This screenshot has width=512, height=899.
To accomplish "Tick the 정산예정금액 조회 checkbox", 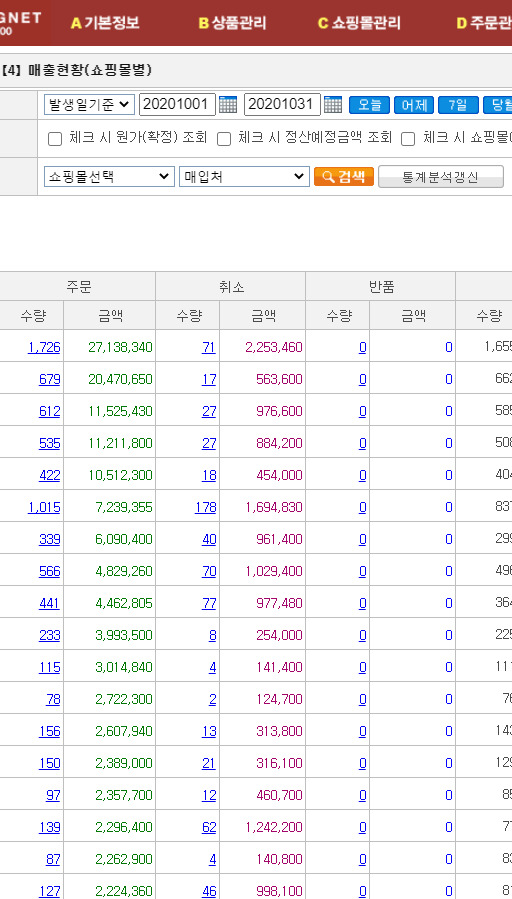I will (224, 139).
